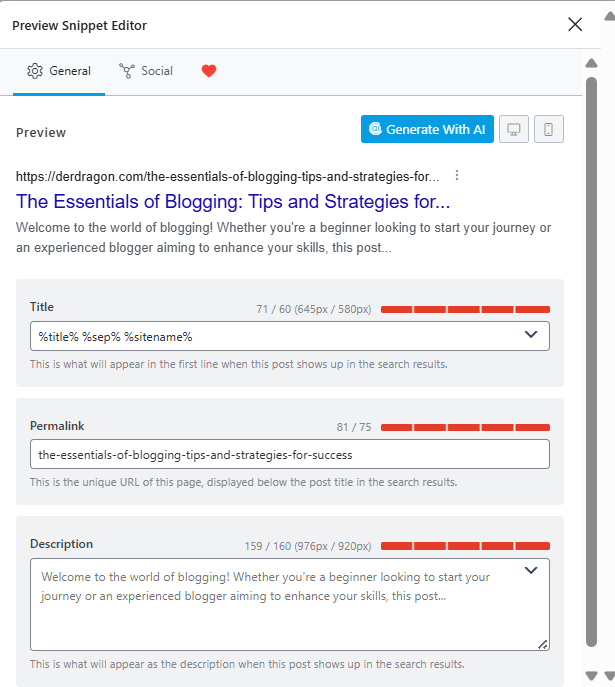Expand the Title variables dropdown
This screenshot has width=615, height=687.
click(x=531, y=335)
